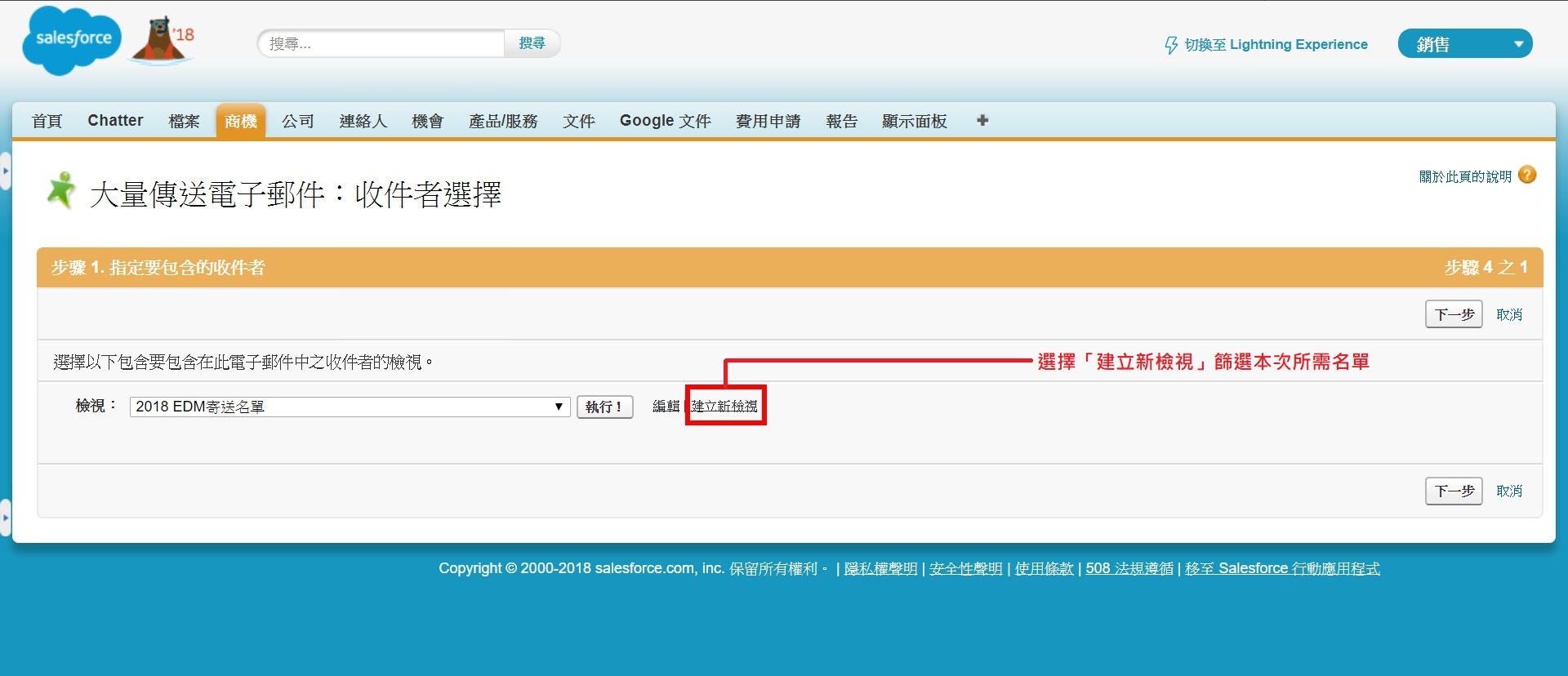
Task: Click the top 取消 link
Action: tap(1509, 314)
